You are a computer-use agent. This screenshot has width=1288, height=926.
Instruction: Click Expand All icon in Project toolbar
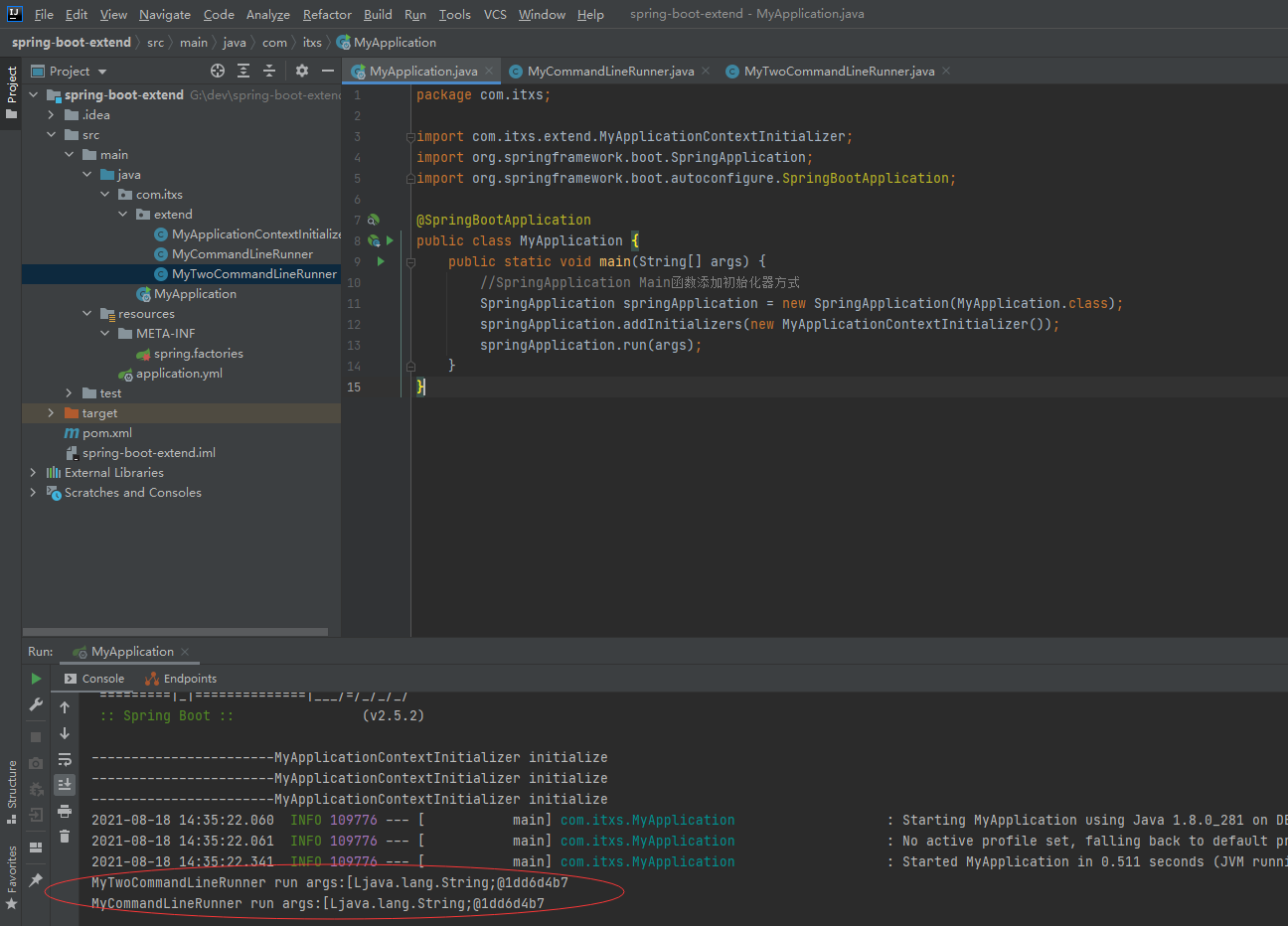click(x=243, y=71)
